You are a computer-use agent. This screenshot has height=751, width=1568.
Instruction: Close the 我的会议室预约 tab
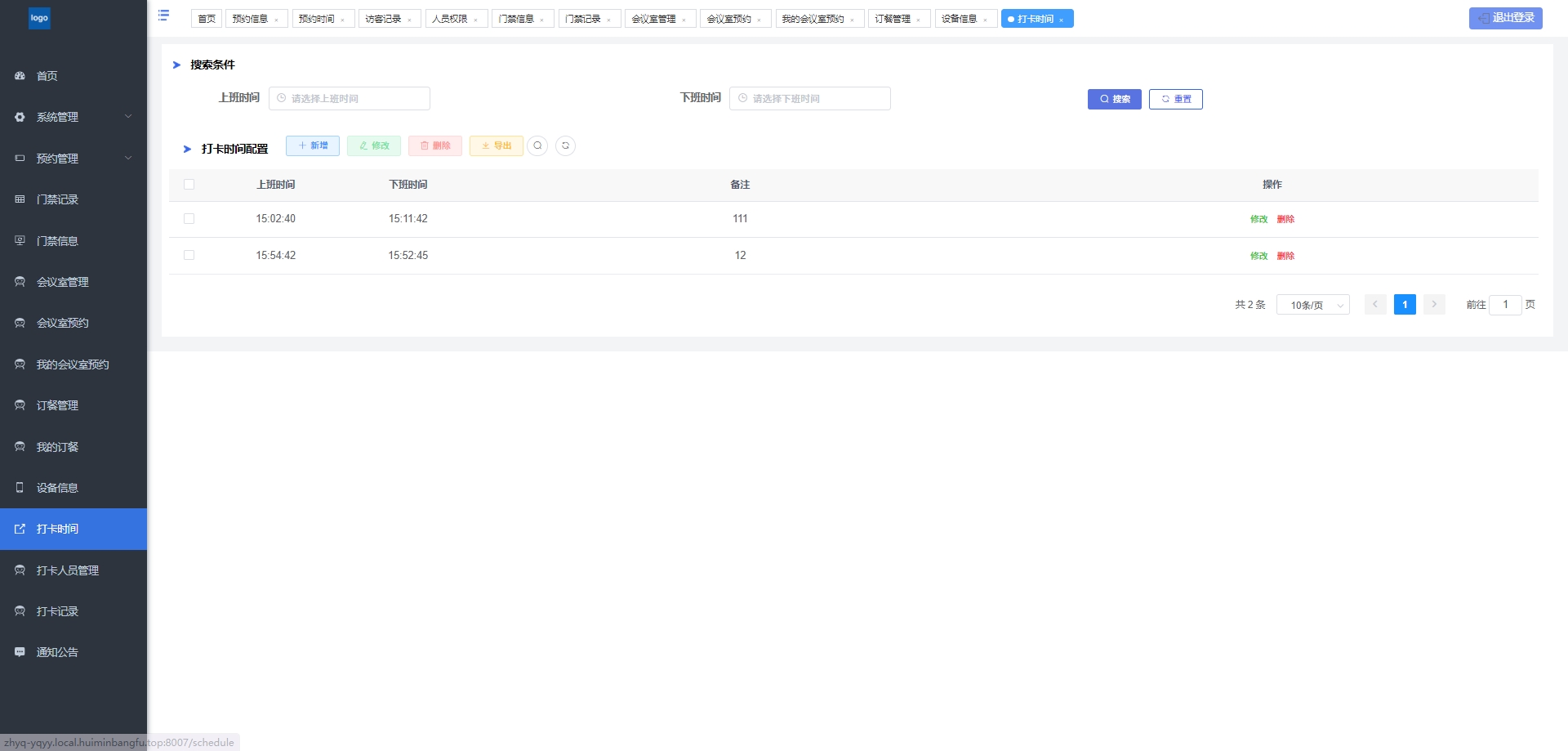click(853, 20)
